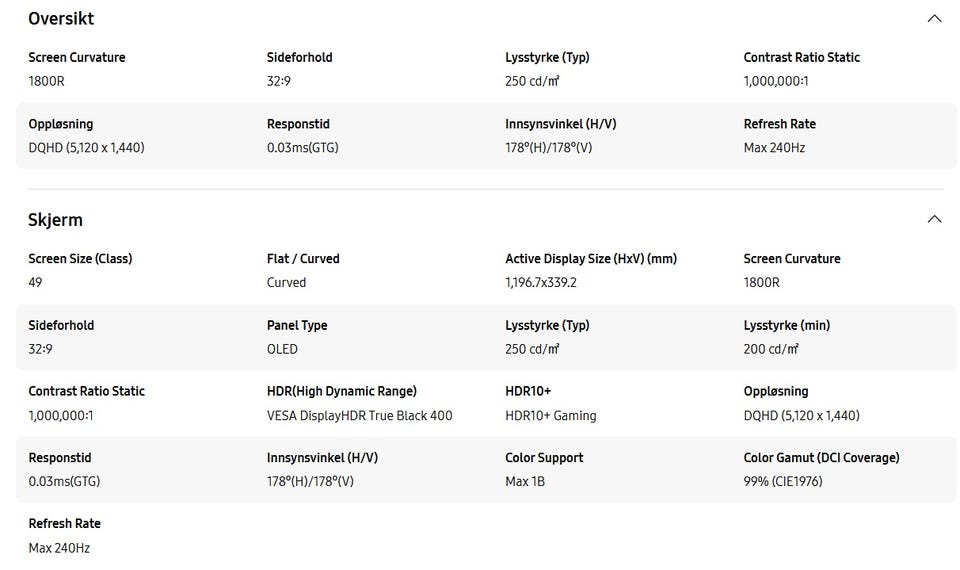Click the Innsynsvinkel (H/V) label in Oversikt

click(561, 124)
